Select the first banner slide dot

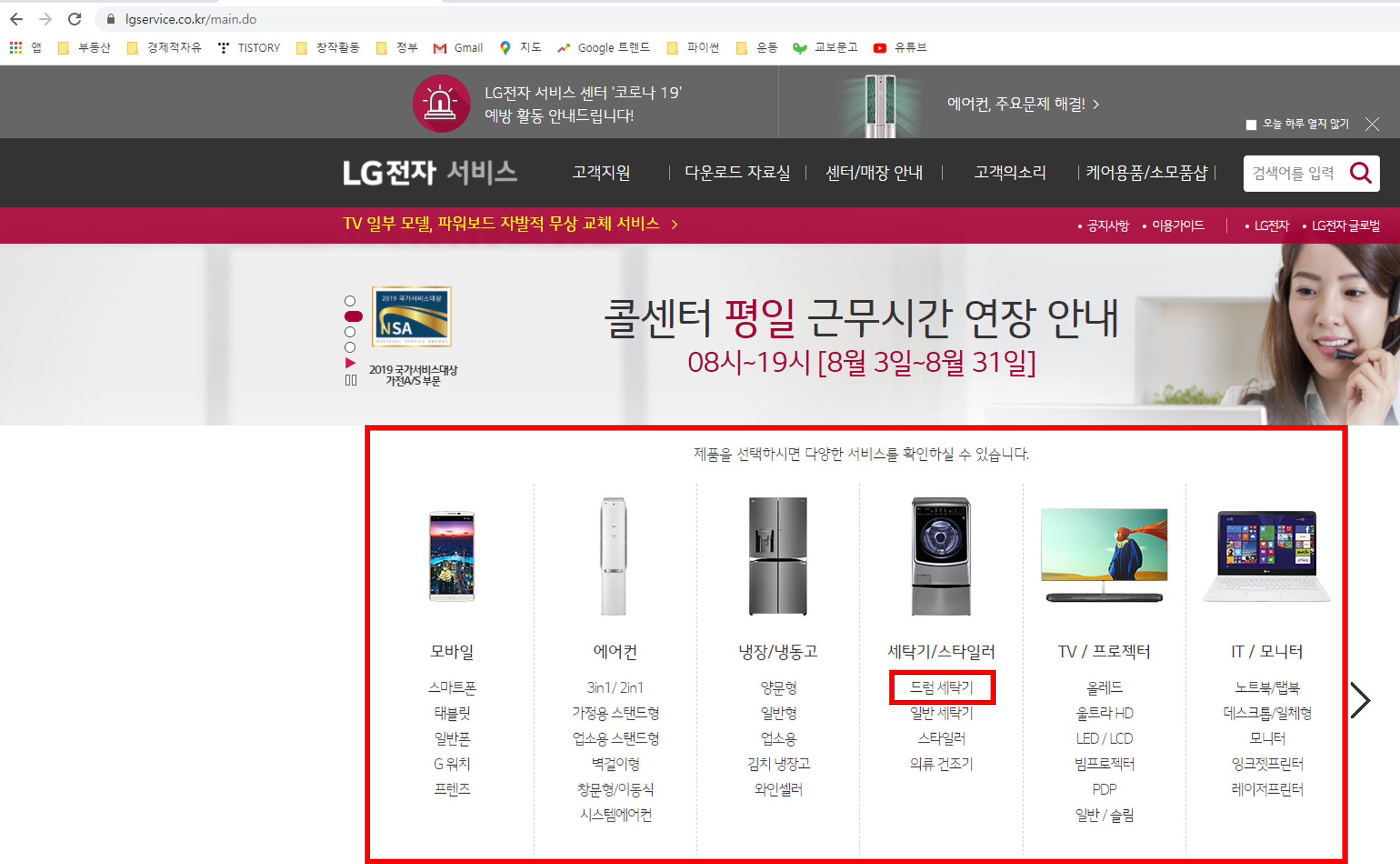[350, 301]
